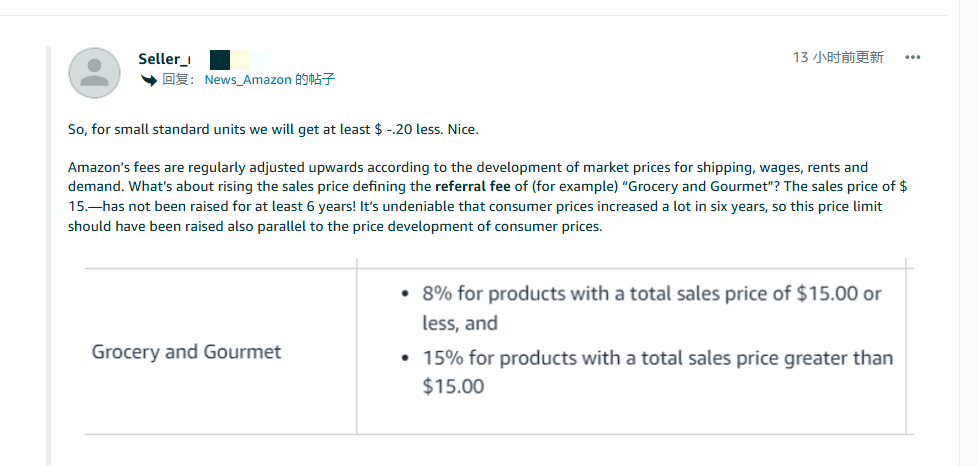Click the sentence ending with 'less. Nice.'
This screenshot has height=466, width=978.
[x=273, y=130]
